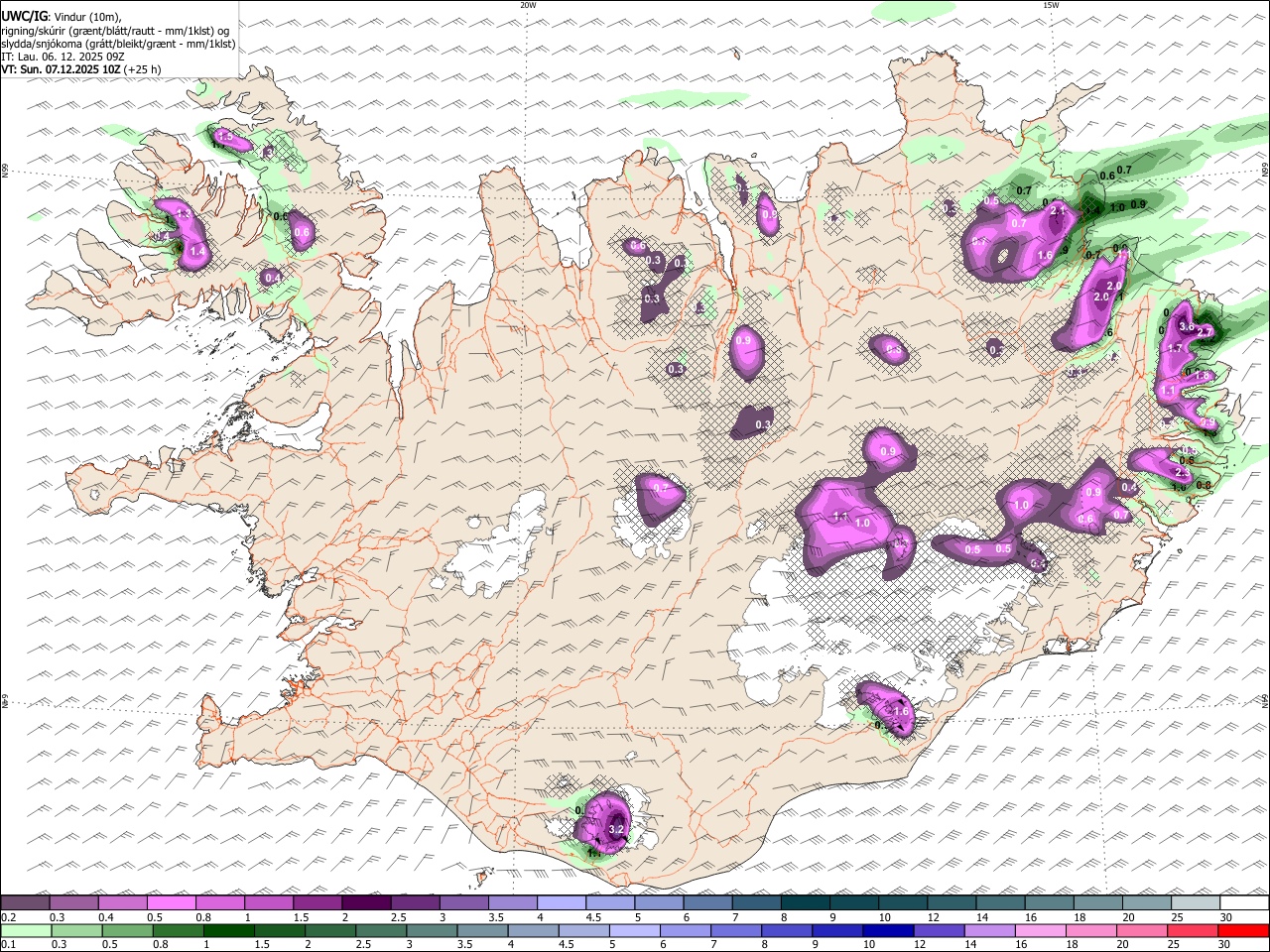Select the 8–9 blue rain legend swatch

pyautogui.click(x=787, y=931)
